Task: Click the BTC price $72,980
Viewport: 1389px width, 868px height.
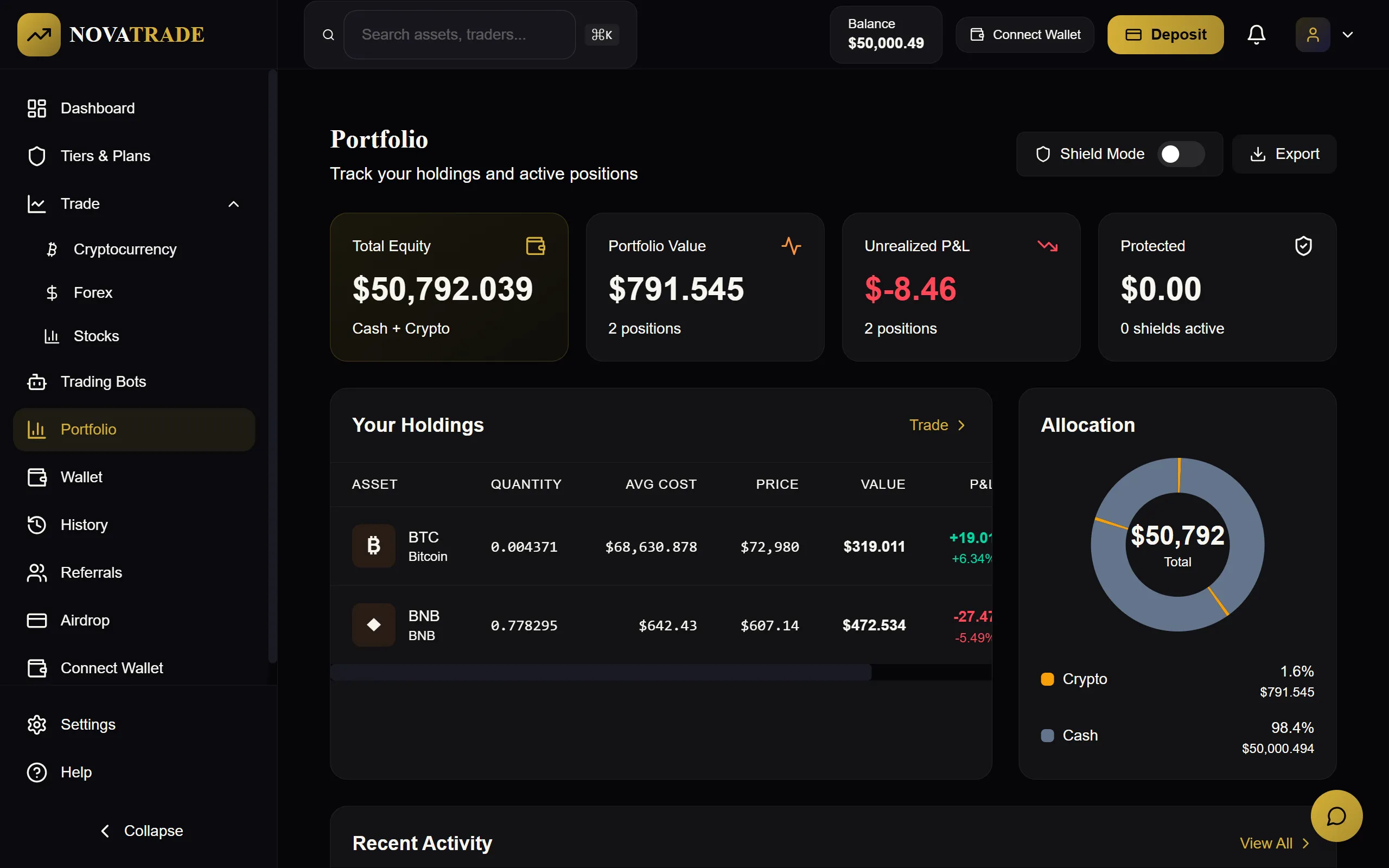Action: pyautogui.click(x=770, y=546)
